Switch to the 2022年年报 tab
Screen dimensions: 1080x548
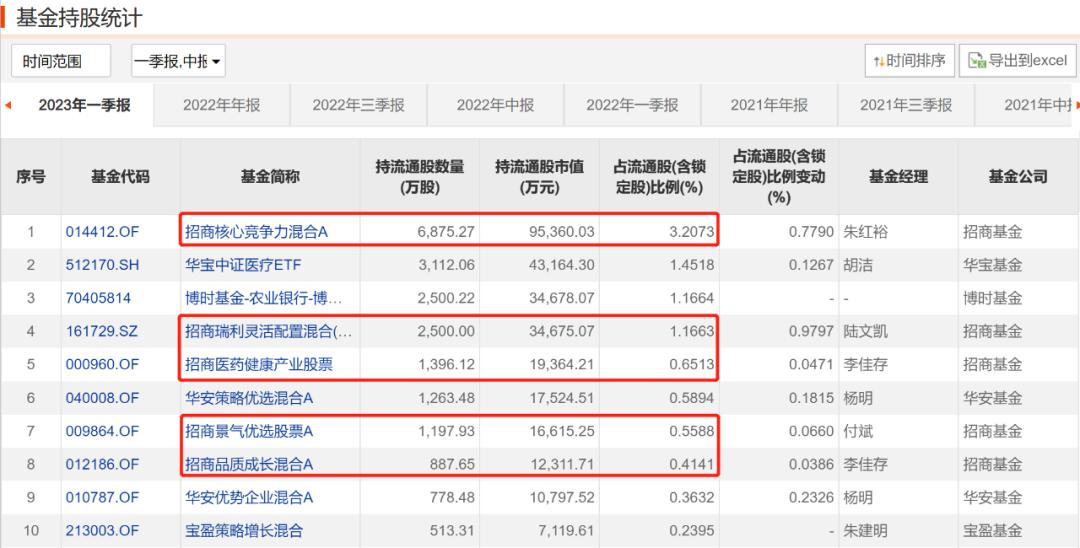click(222, 105)
